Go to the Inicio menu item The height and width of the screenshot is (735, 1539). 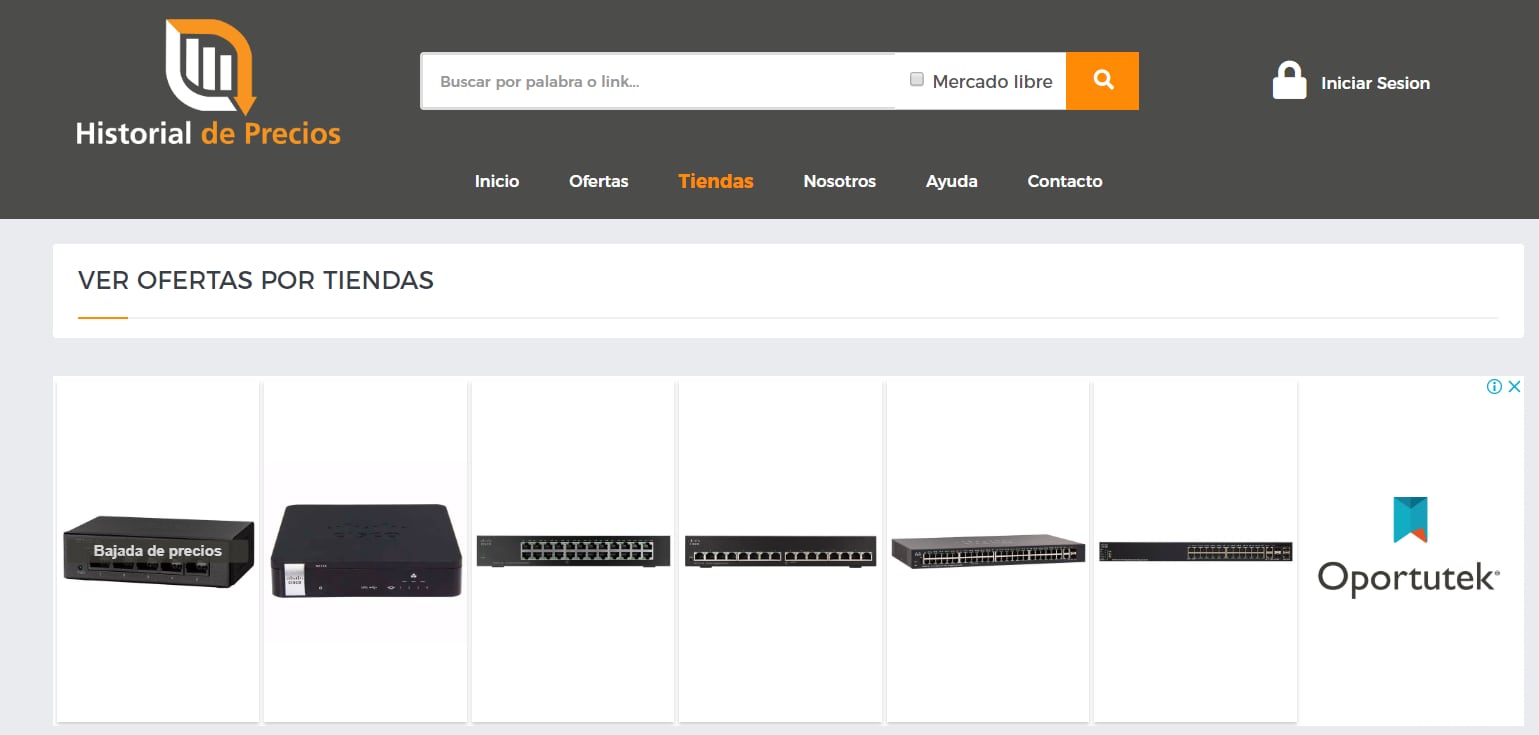[497, 181]
